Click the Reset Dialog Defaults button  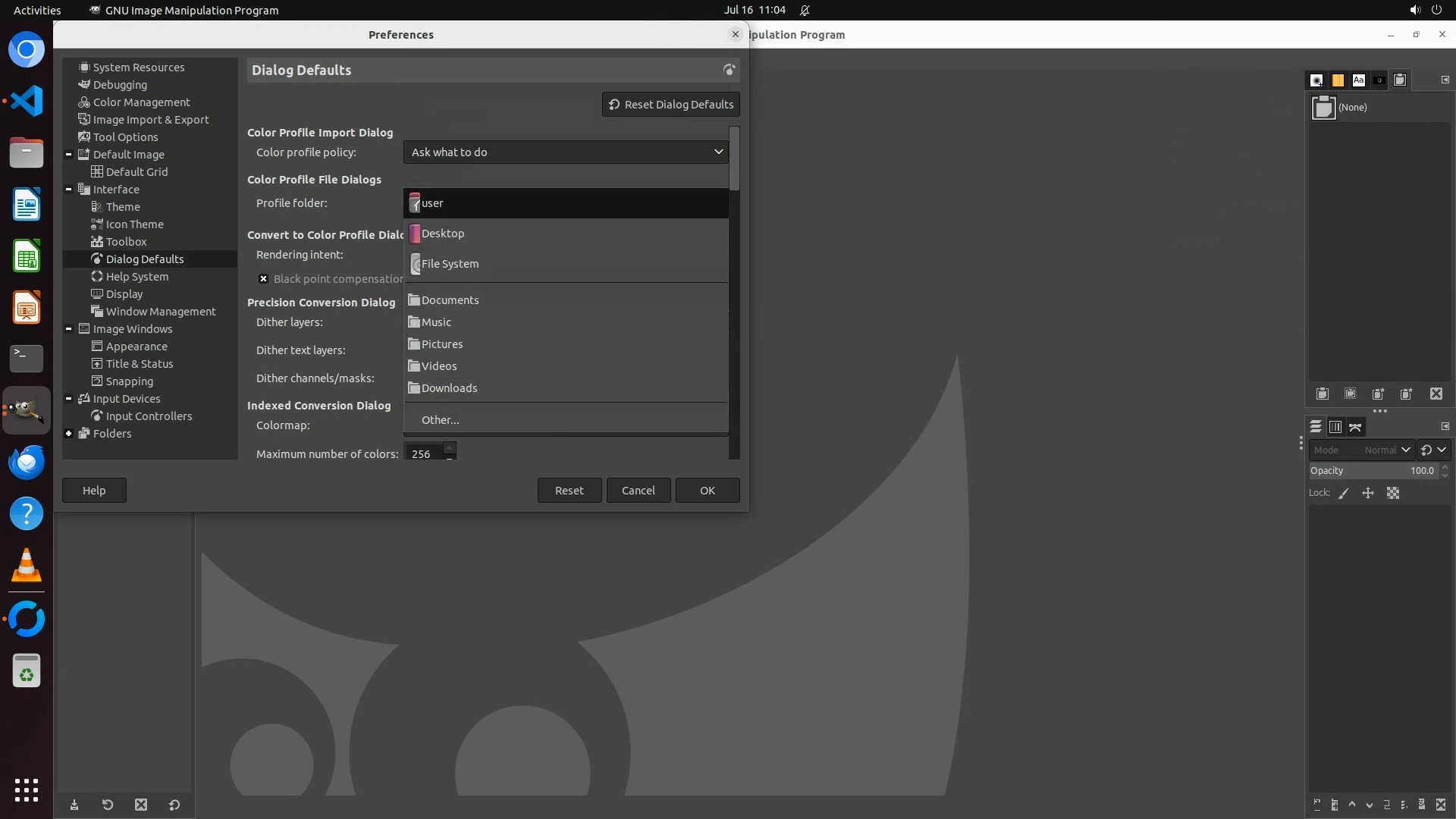tap(670, 105)
